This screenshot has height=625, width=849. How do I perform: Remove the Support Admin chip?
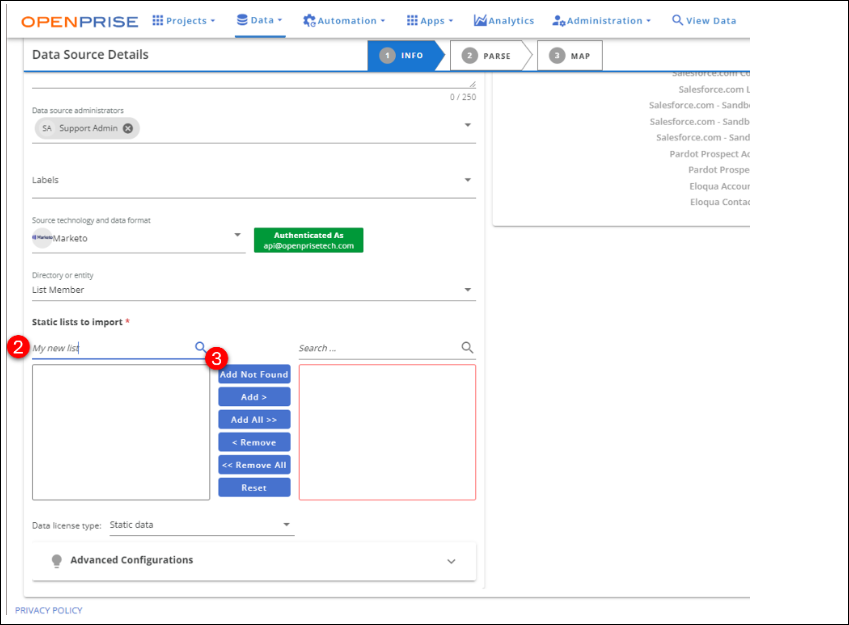click(128, 128)
